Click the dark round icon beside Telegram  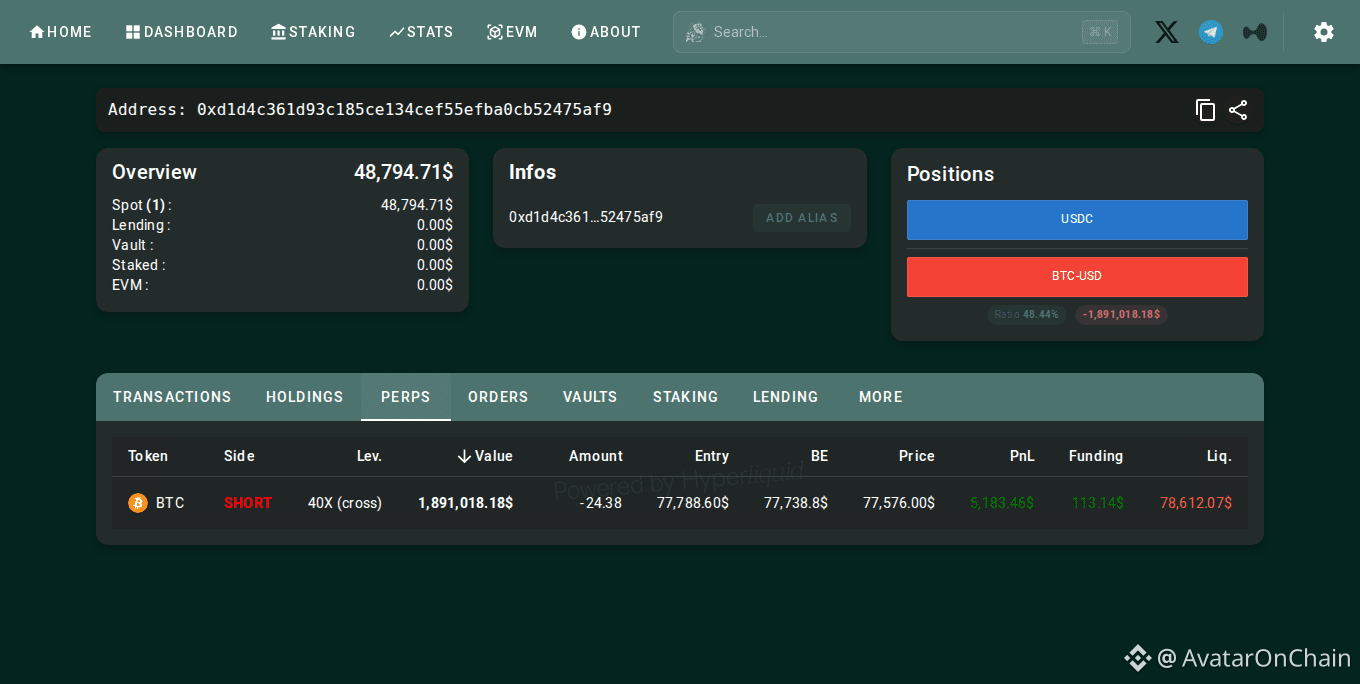pos(1254,32)
